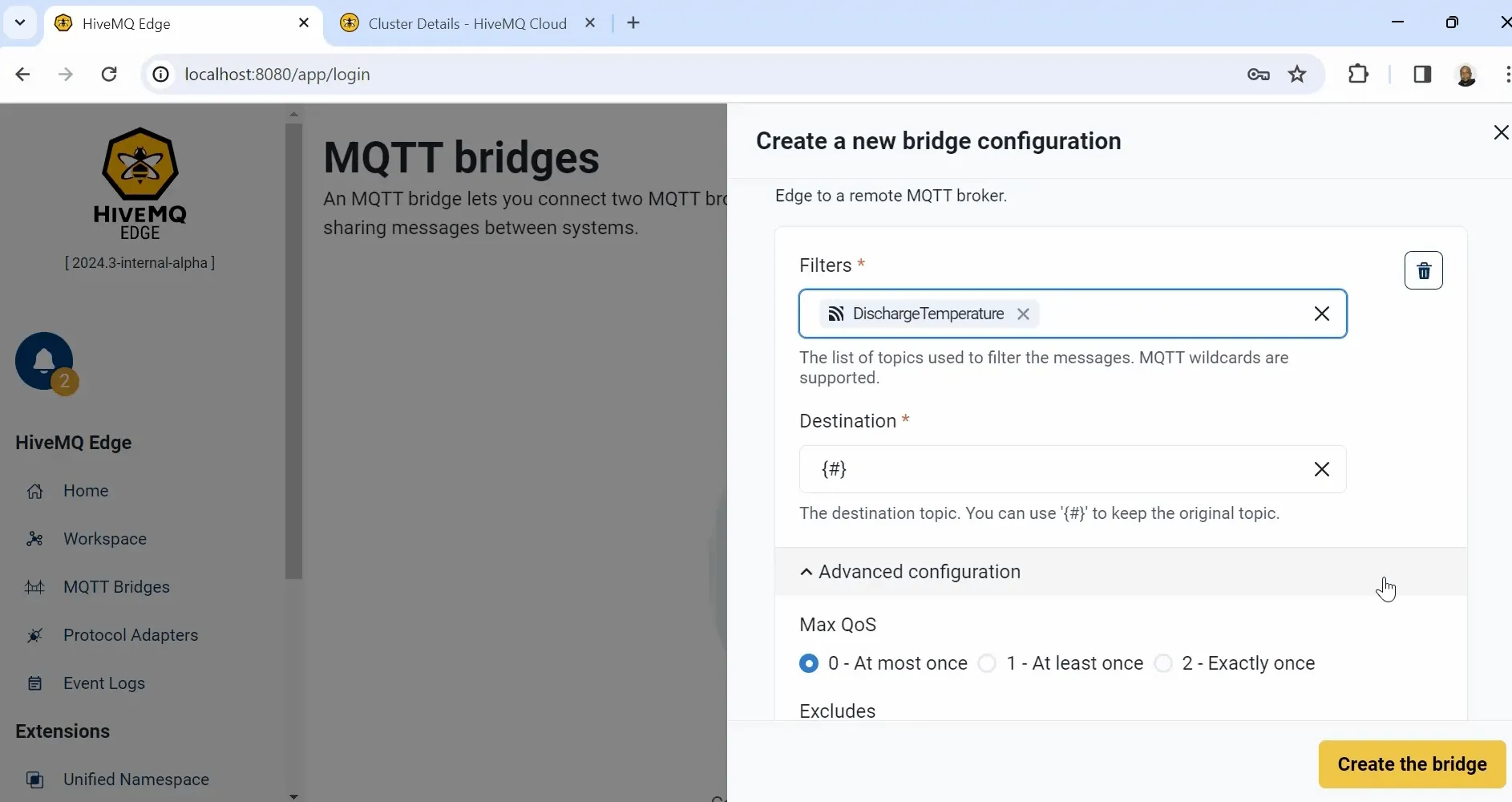
Task: Open the Chrome profile avatar
Action: tap(1466, 75)
